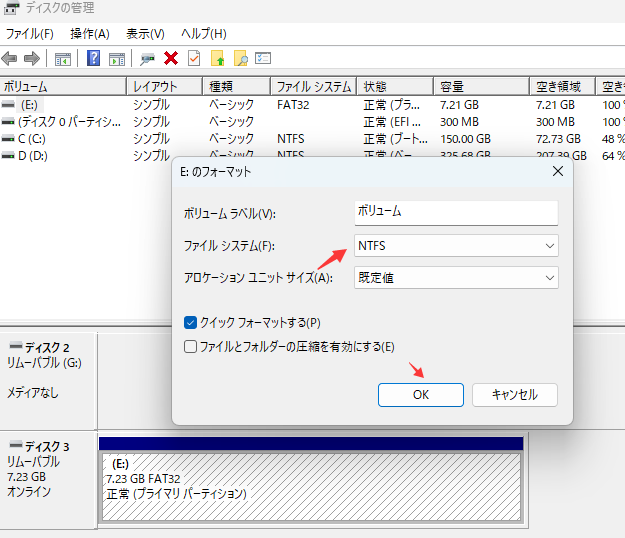Click the FAT32 file system cell
This screenshot has width=625, height=538.
[x=293, y=105]
